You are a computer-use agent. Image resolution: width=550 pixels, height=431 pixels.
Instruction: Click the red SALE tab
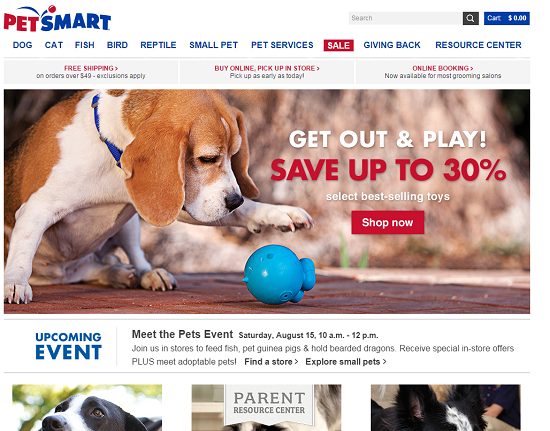coord(338,45)
